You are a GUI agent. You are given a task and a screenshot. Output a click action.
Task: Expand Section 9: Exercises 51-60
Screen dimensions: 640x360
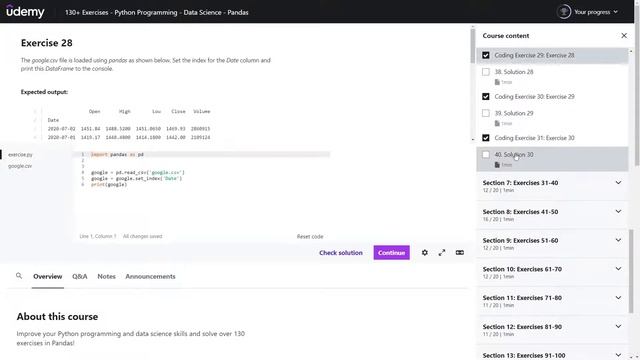point(552,244)
